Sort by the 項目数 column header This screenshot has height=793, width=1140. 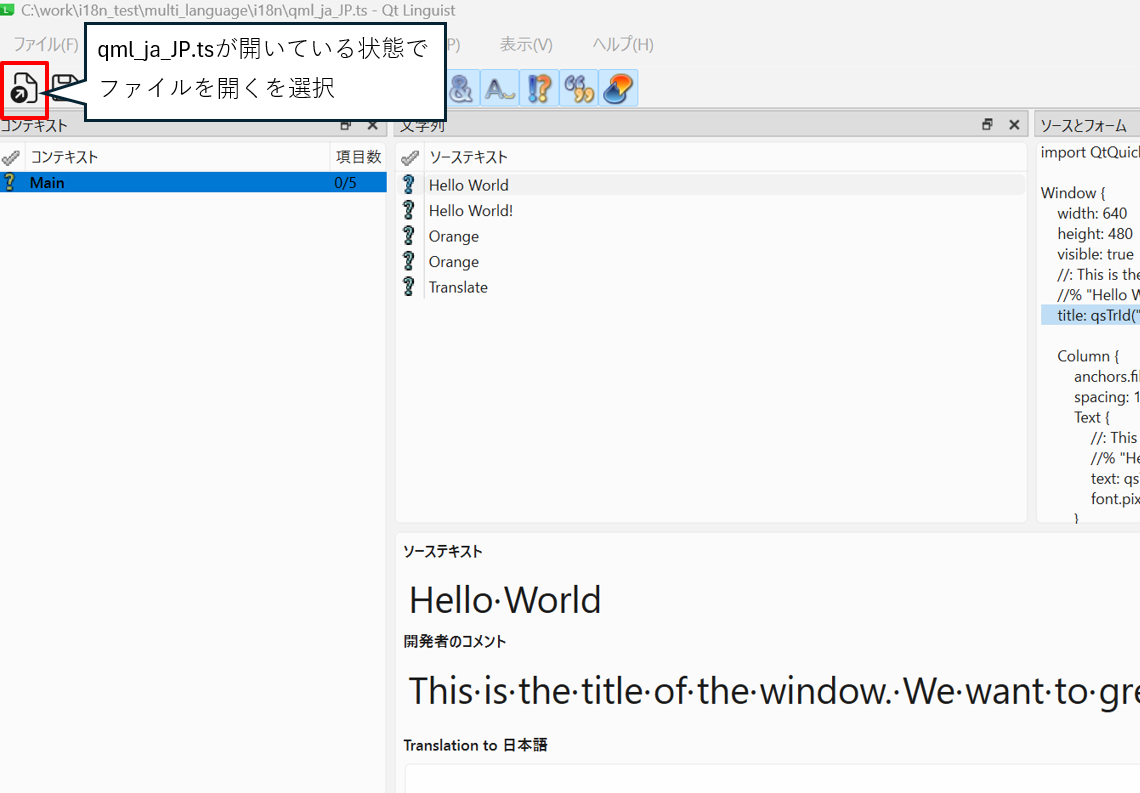(358, 157)
